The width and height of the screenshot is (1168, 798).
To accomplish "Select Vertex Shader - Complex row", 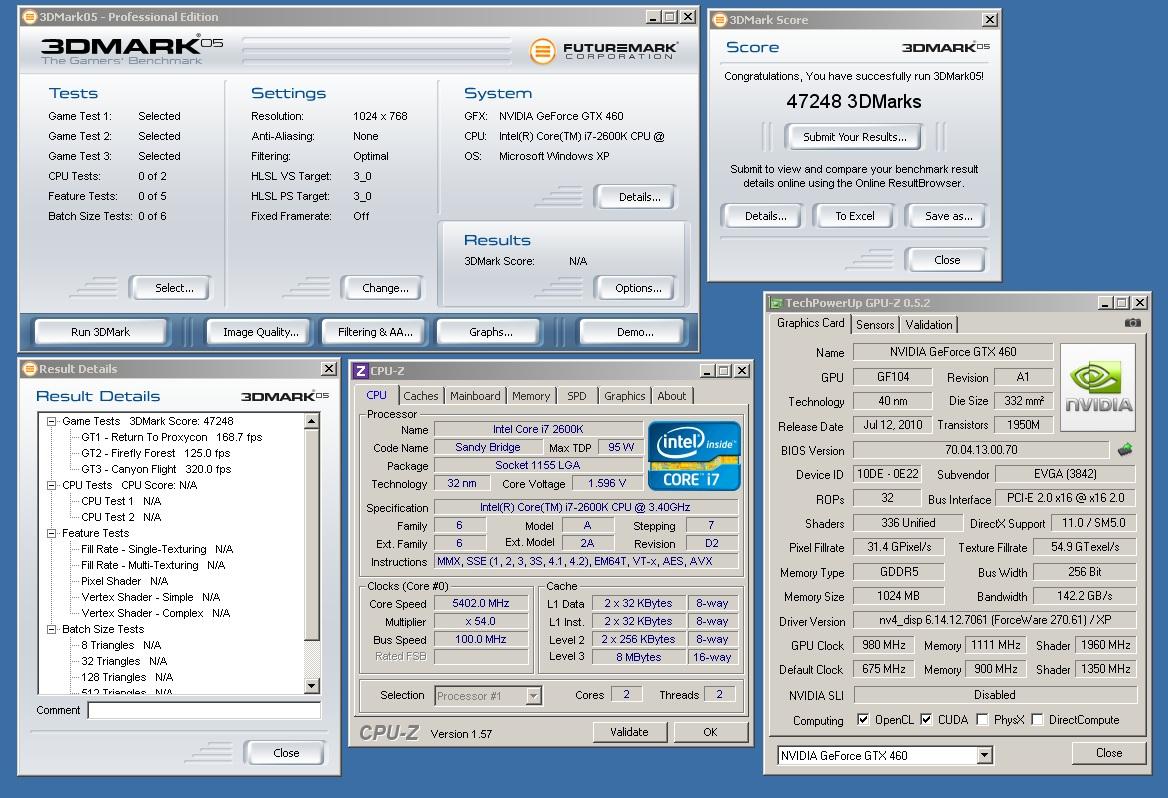I will 156,613.
